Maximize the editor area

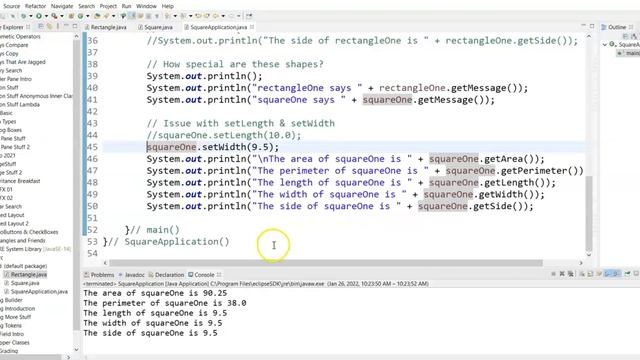point(592,26)
